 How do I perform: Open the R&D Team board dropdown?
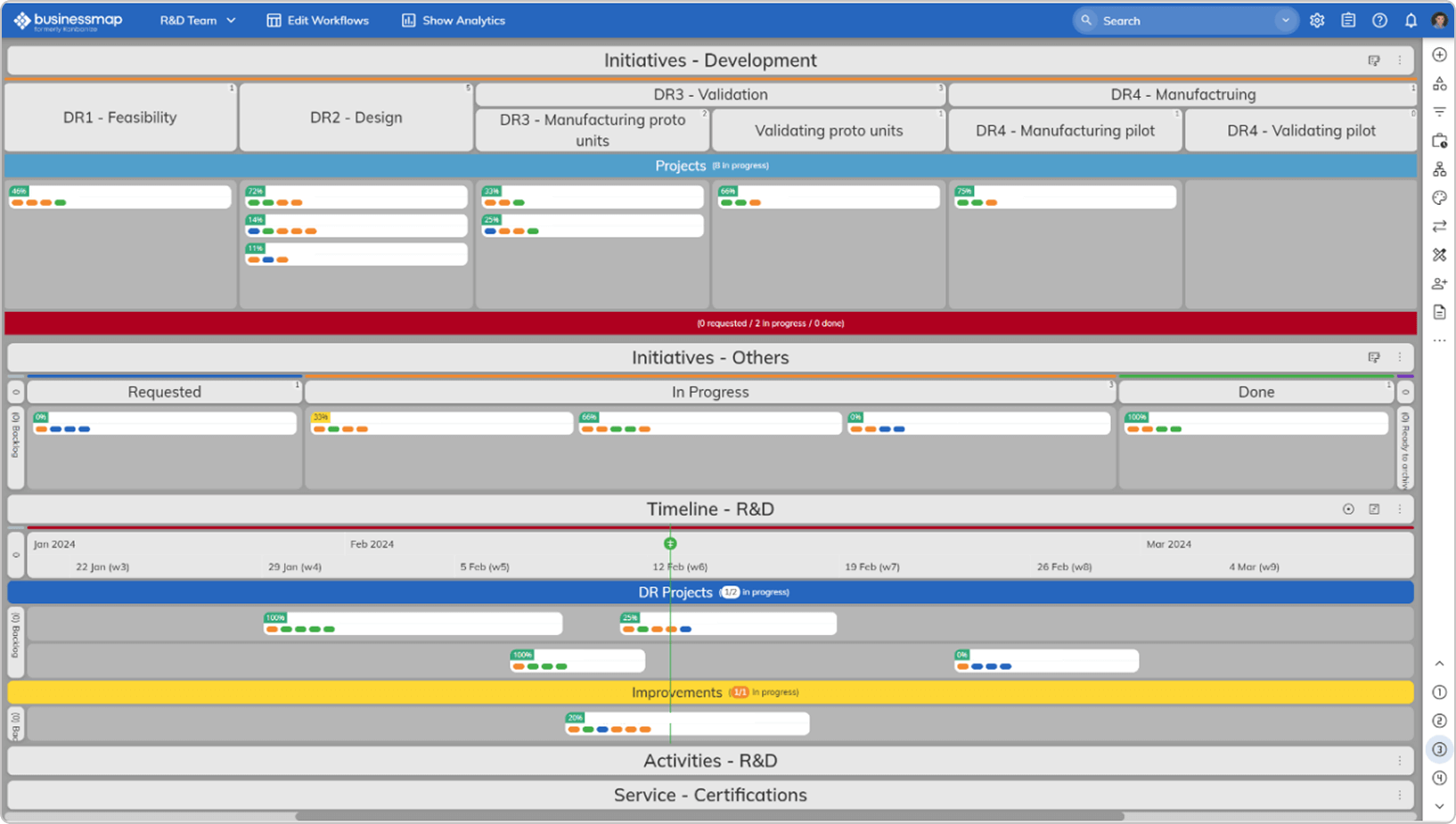pyautogui.click(x=197, y=20)
